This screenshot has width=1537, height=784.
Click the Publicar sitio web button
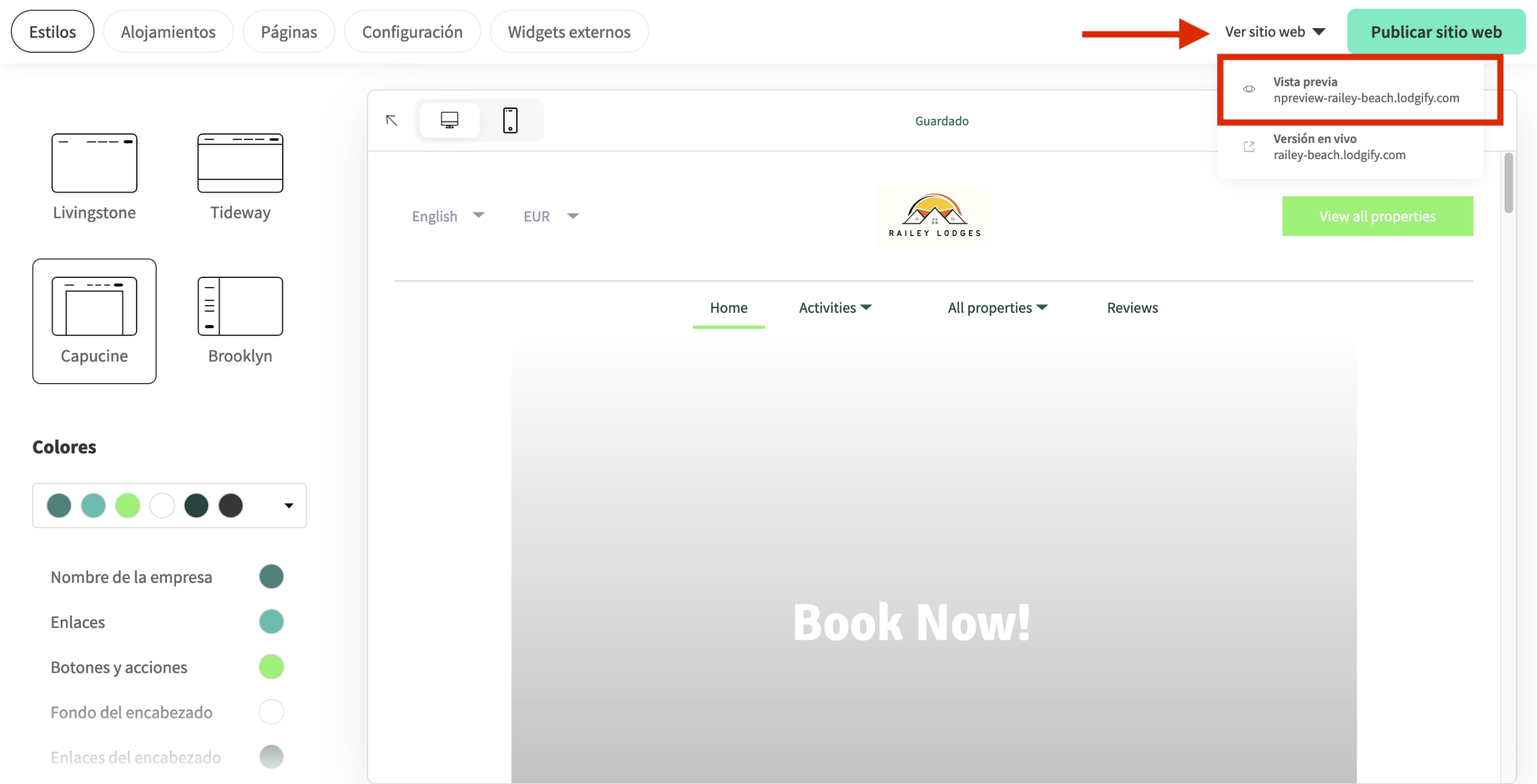[x=1436, y=31]
